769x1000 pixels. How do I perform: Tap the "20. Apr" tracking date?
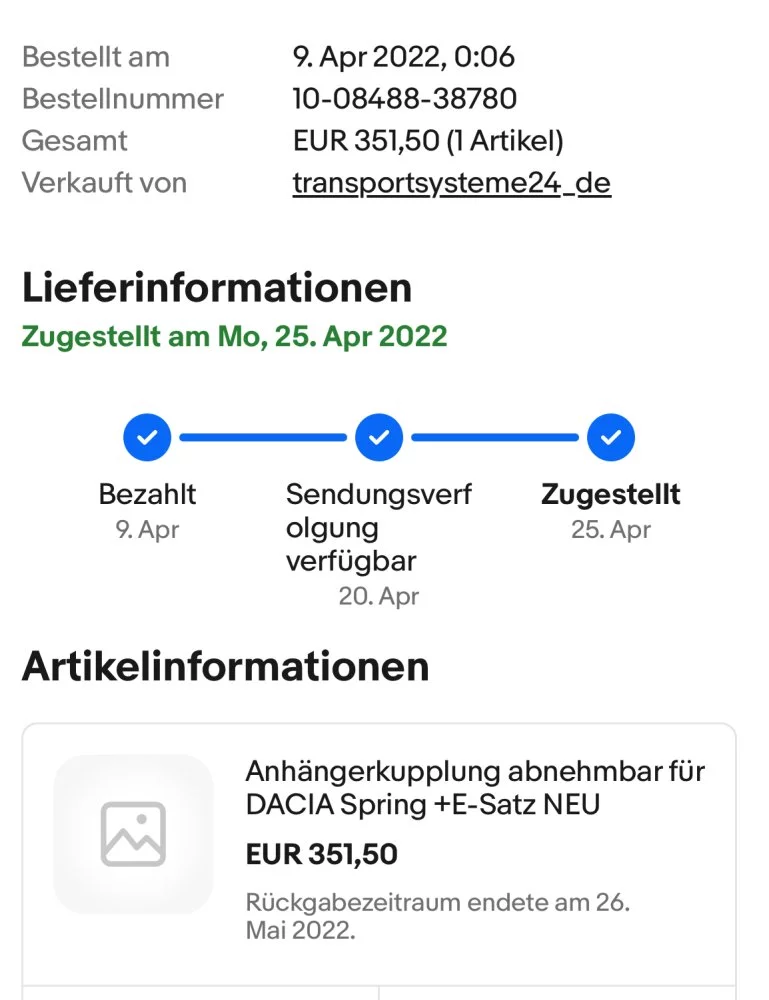click(x=378, y=597)
